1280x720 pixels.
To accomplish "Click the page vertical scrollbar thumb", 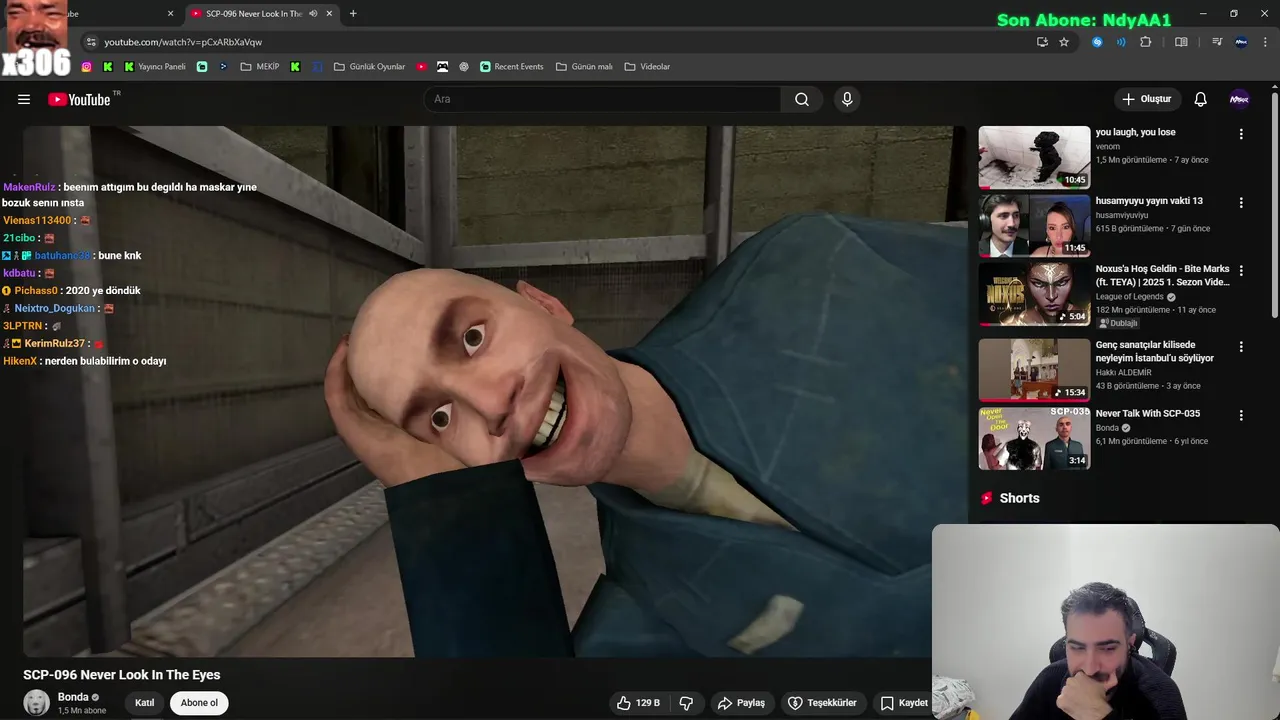I will [1275, 205].
